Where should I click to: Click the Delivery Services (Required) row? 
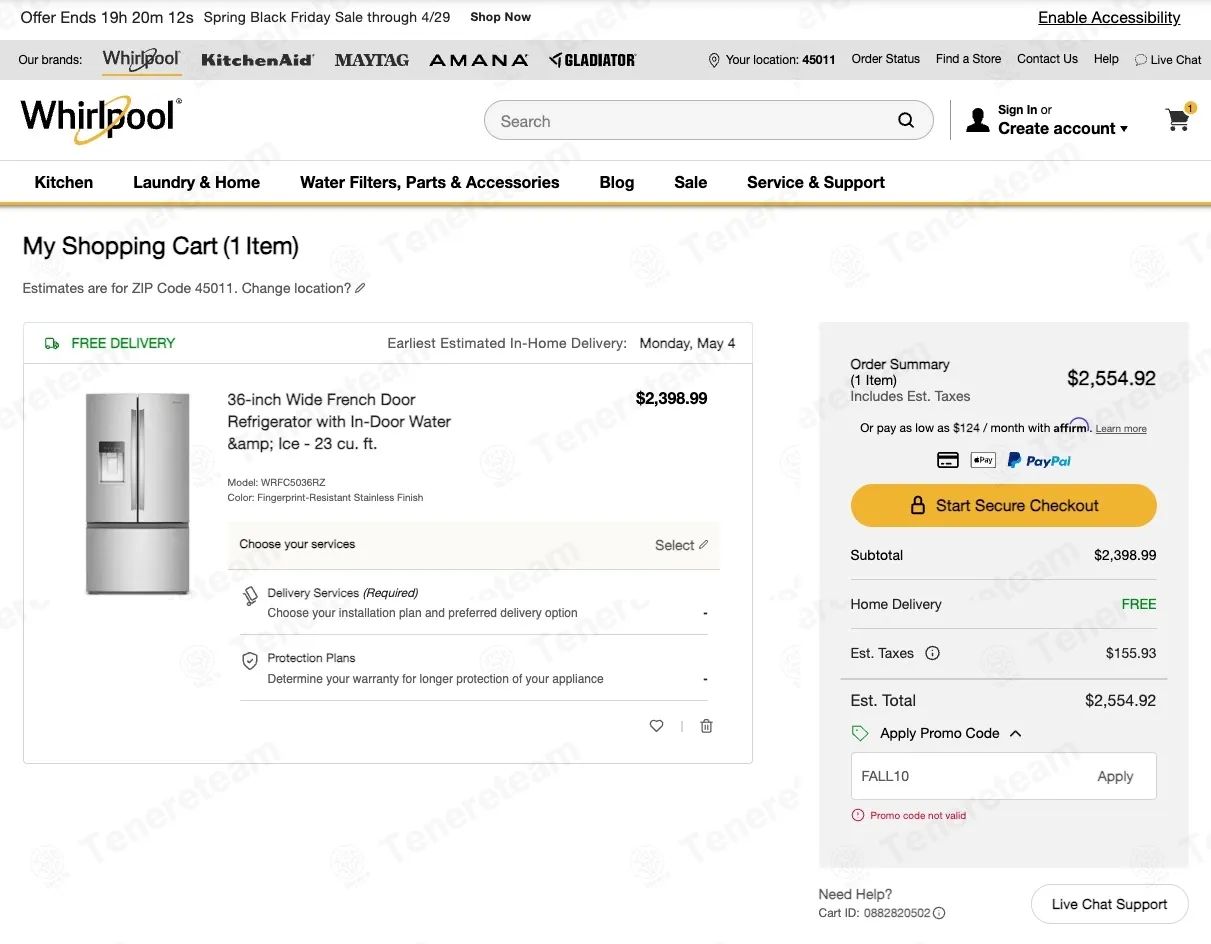point(474,603)
